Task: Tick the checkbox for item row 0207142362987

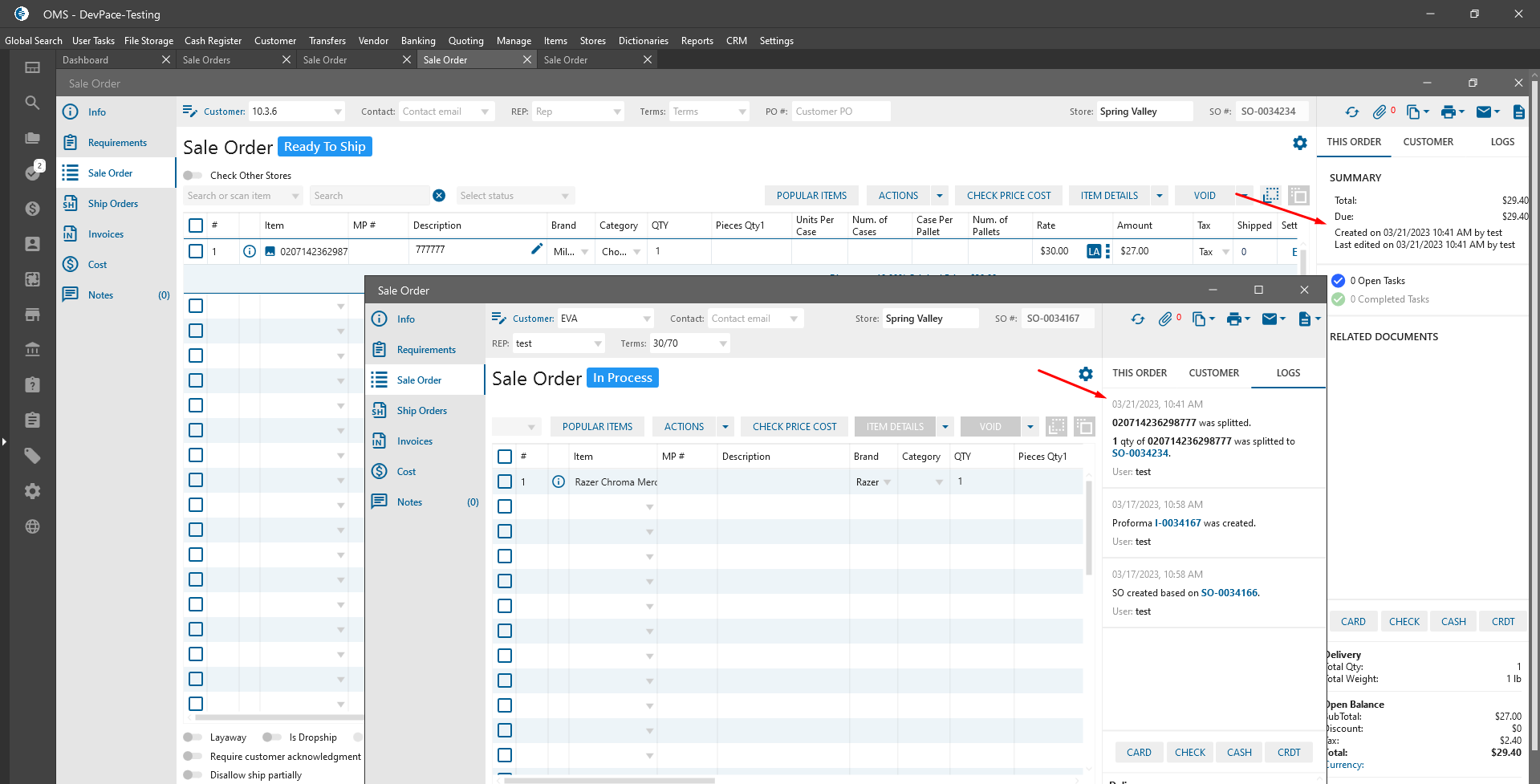Action: 196,251
